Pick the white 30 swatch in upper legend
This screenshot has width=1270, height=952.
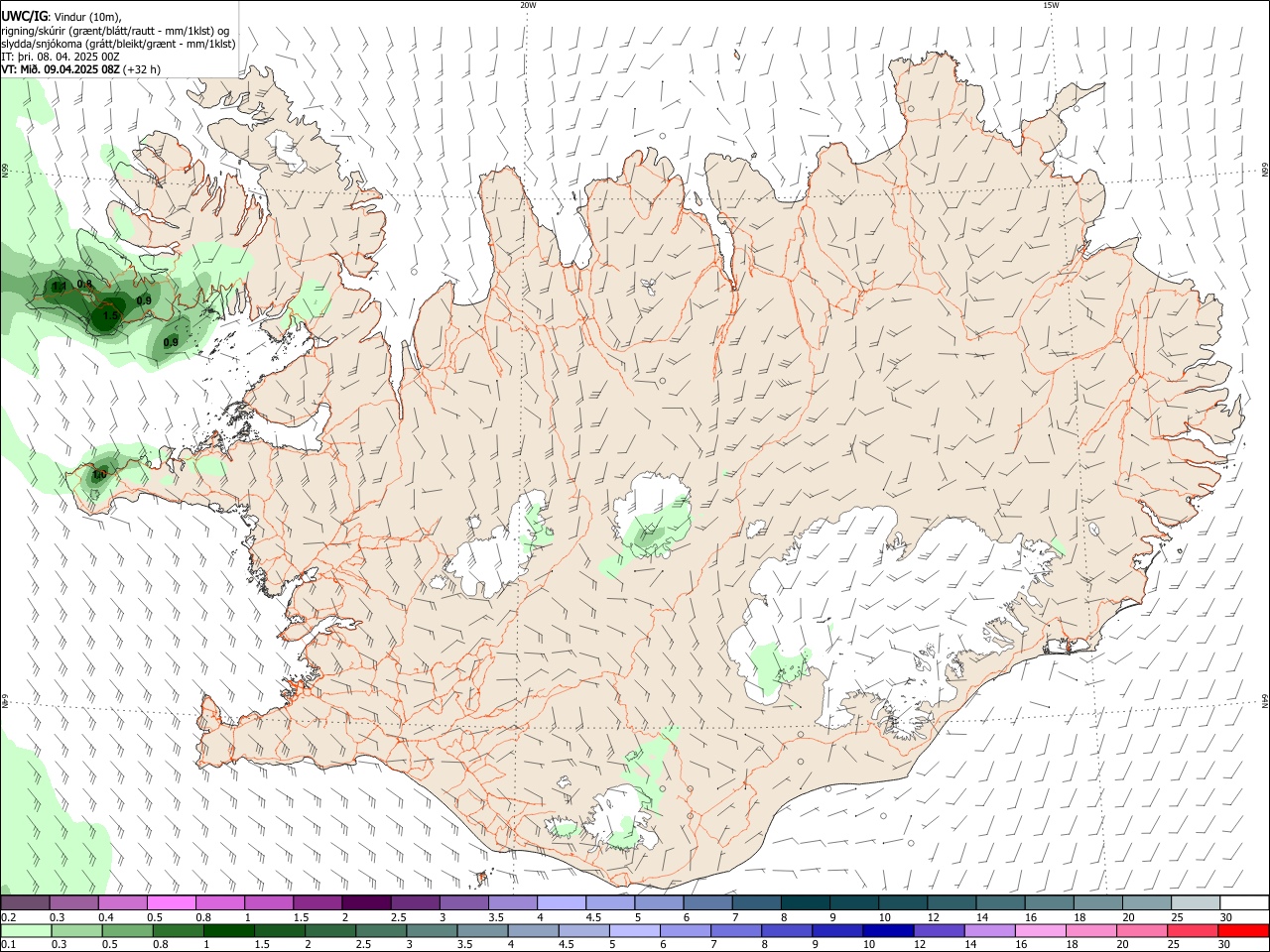pyautogui.click(x=1244, y=902)
